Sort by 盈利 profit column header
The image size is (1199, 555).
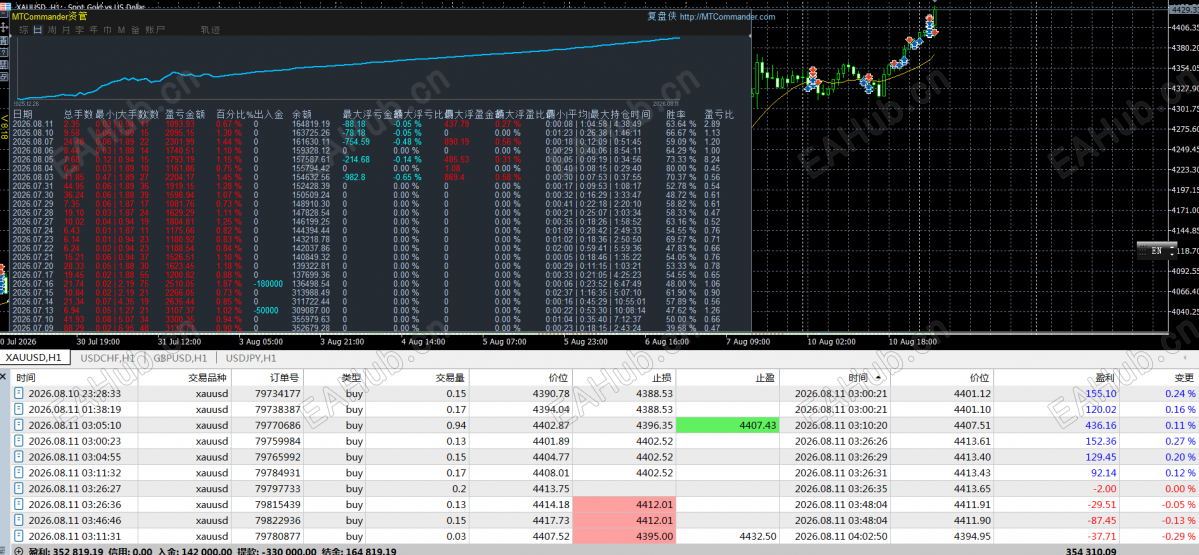1106,378
